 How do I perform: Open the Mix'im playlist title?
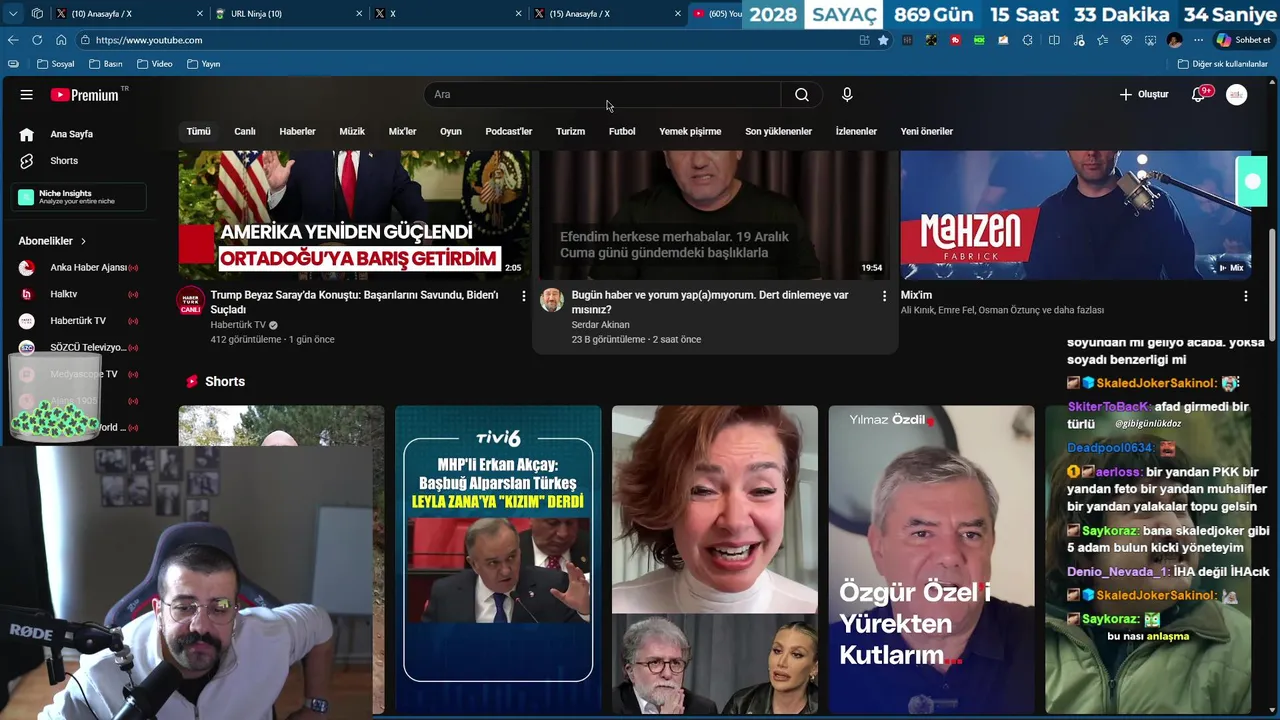(x=916, y=295)
